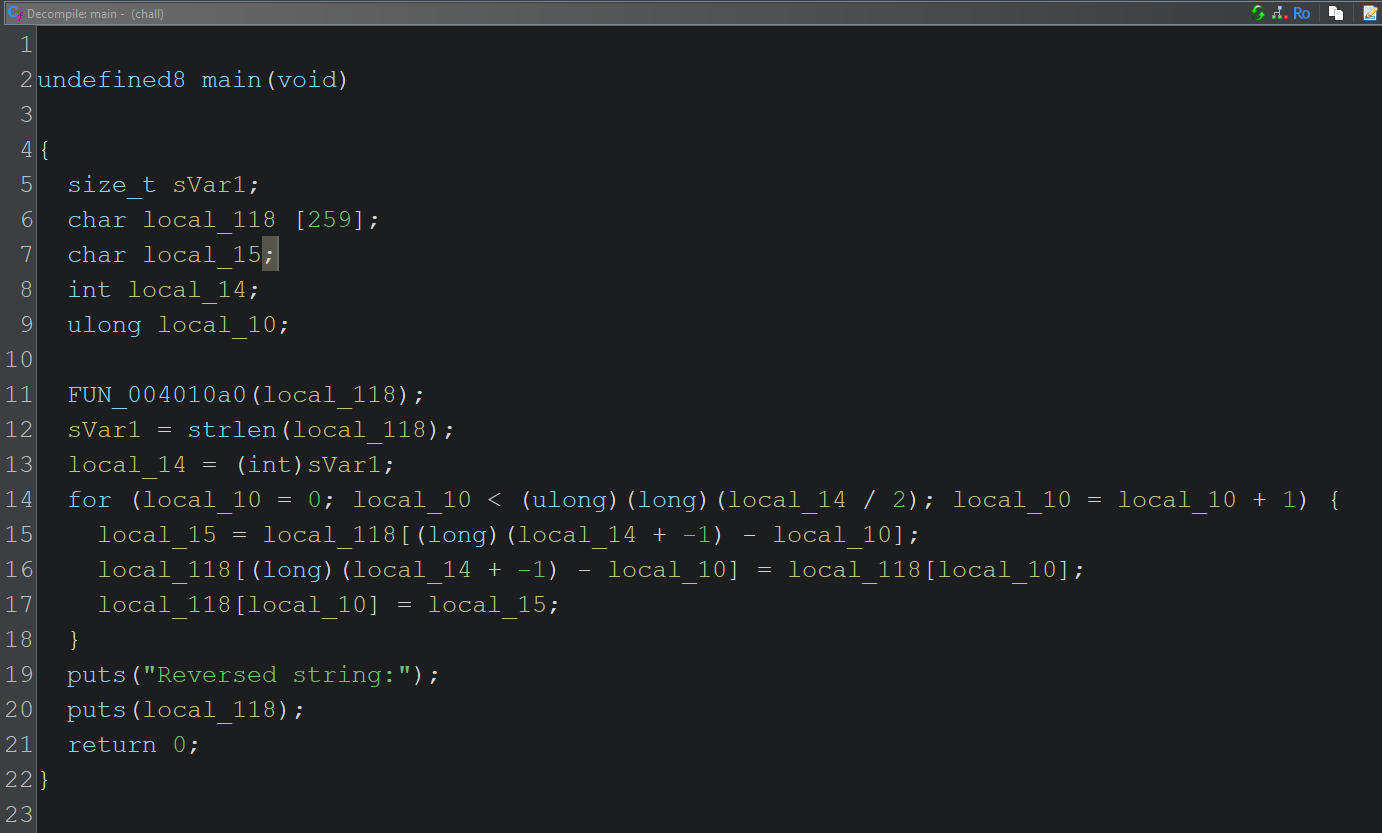Click the closing brace on line 18
The width and height of the screenshot is (1382, 833).
74,640
